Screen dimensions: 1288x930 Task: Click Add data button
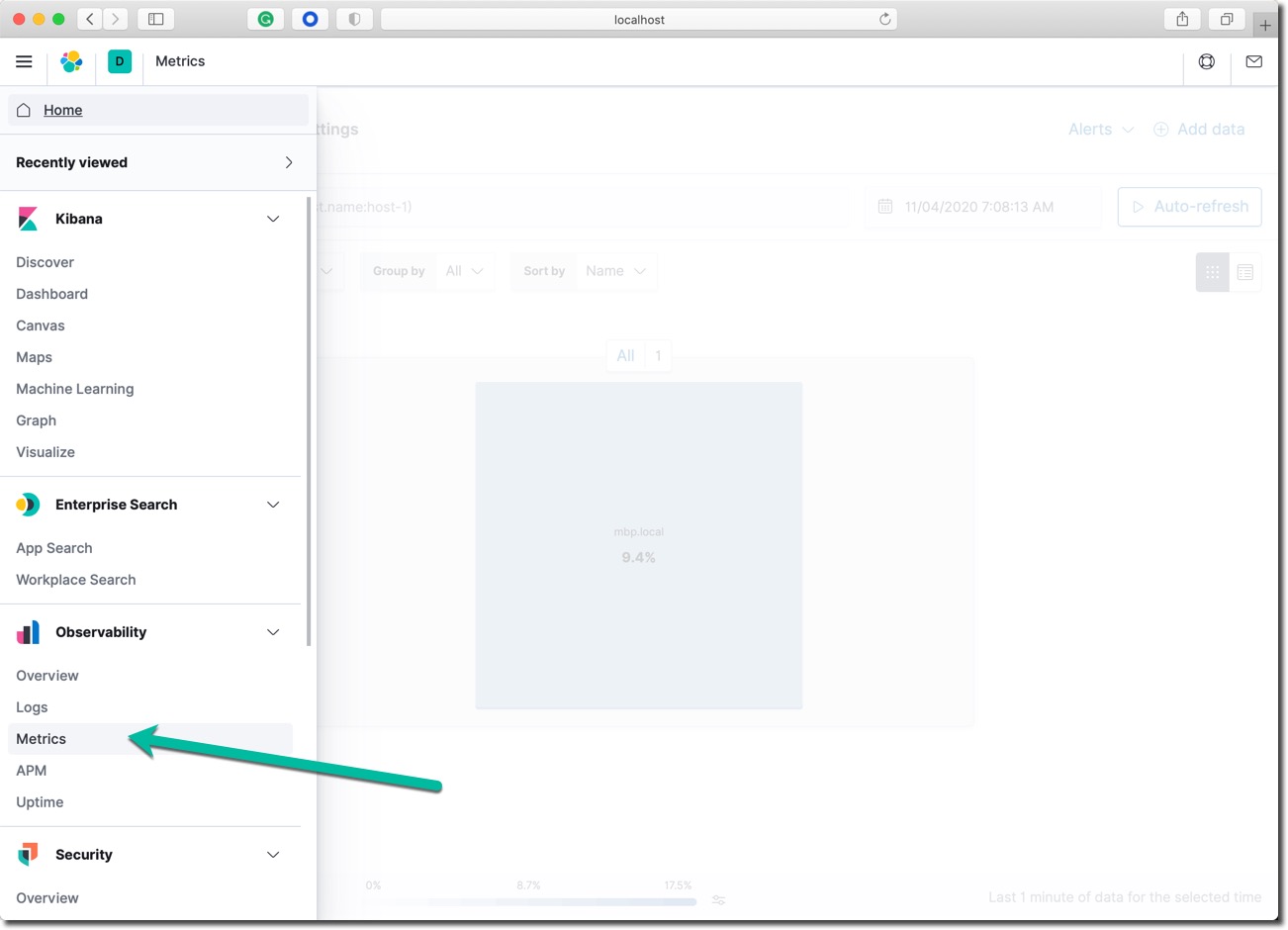[x=1199, y=130]
